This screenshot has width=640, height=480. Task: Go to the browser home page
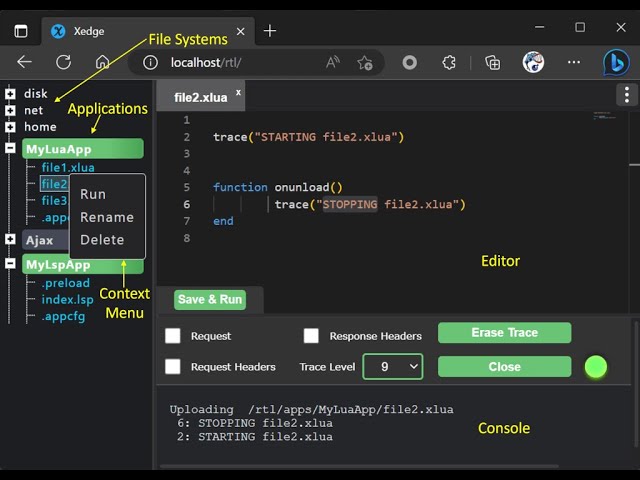pyautogui.click(x=102, y=62)
